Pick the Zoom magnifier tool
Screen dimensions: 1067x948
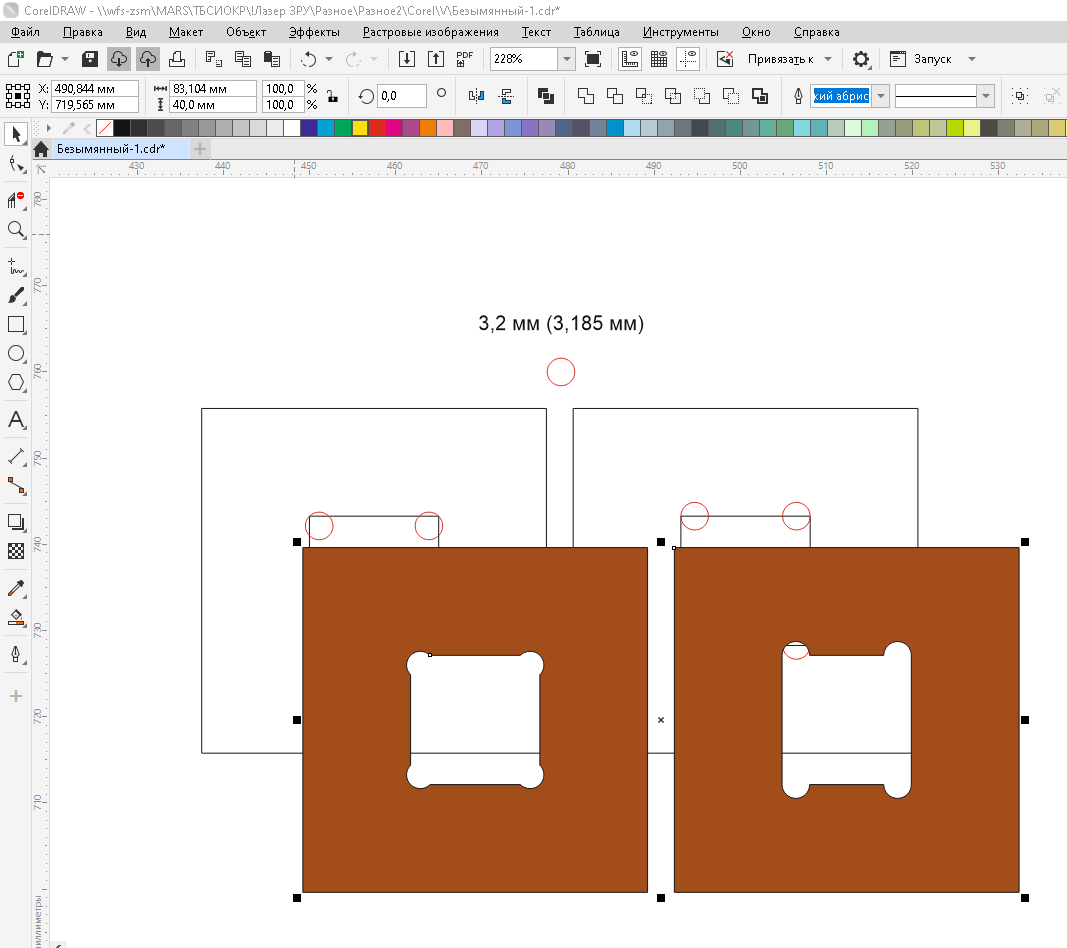pyautogui.click(x=16, y=230)
